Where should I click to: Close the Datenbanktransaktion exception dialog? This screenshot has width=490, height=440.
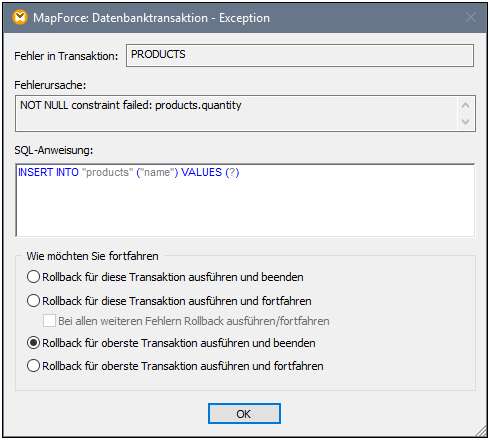click(471, 17)
